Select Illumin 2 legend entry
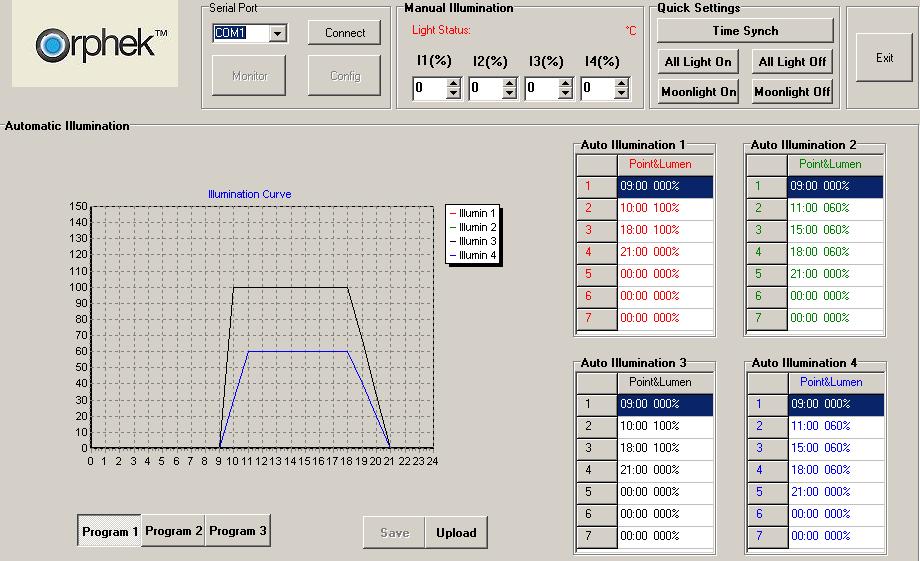Screen dimensions: 920x561 click(x=473, y=227)
